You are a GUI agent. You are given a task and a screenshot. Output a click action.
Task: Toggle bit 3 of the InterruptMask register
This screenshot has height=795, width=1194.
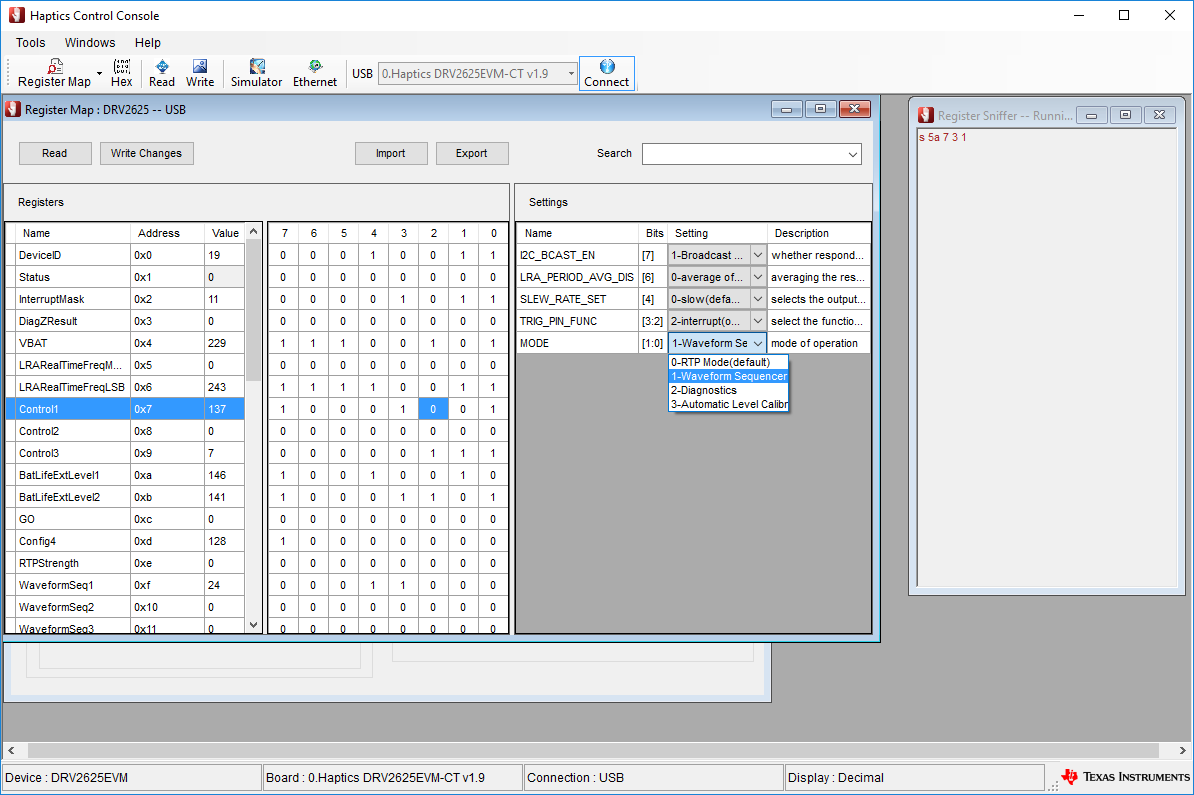[x=404, y=299]
